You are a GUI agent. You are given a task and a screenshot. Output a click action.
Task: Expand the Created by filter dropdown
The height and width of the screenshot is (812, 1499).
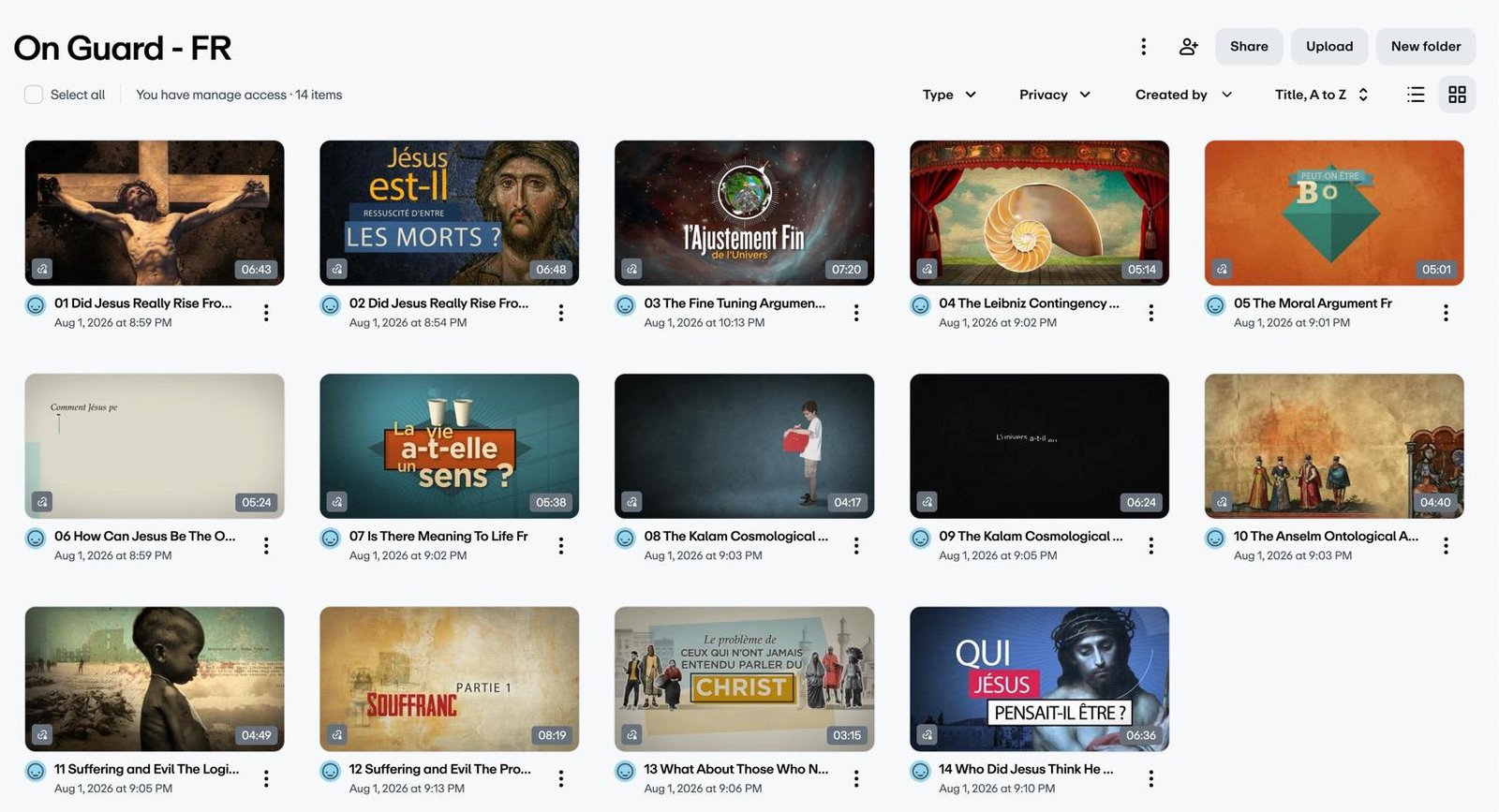tap(1183, 95)
